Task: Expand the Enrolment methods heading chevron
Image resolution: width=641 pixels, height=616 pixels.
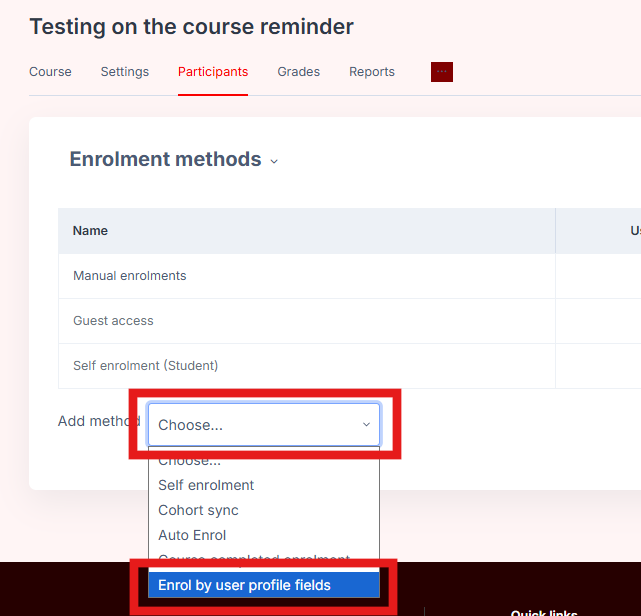Action: [274, 161]
